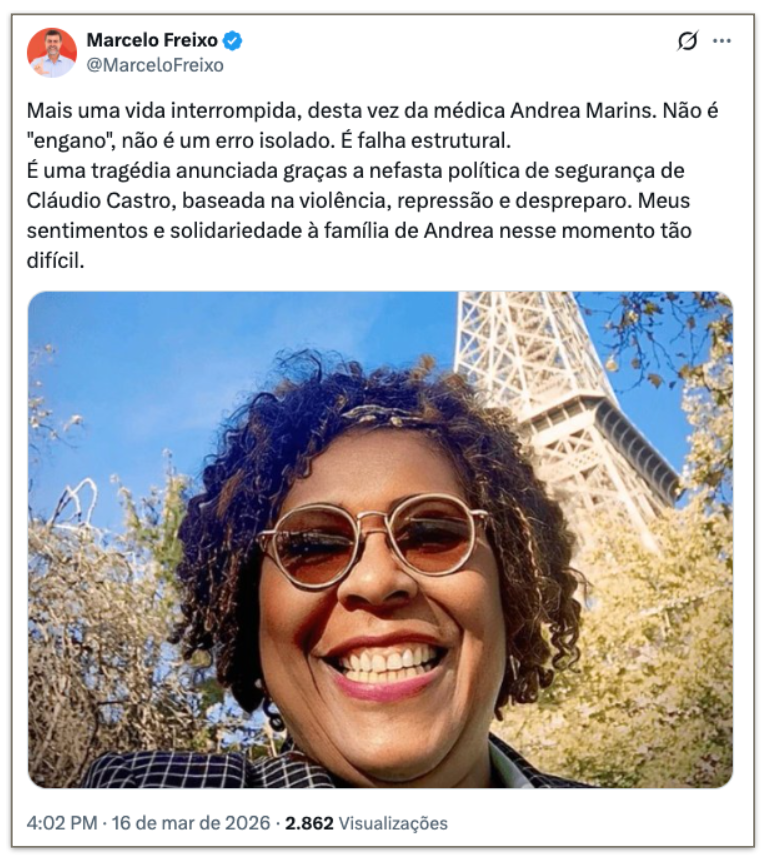This screenshot has height=864, width=768.
Task: Click the Visualizações label
Action: coord(393,823)
